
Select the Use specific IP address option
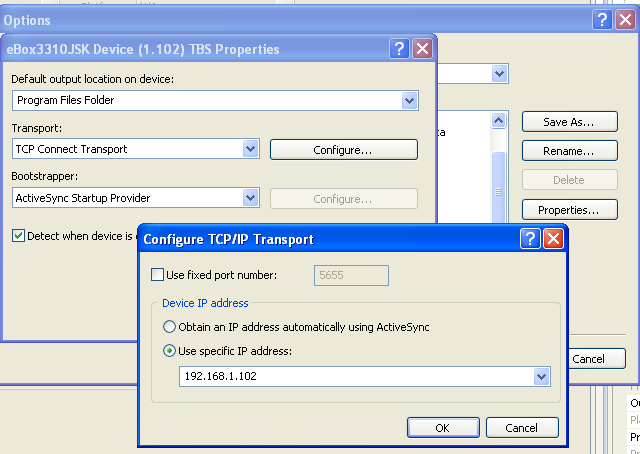click(x=169, y=351)
